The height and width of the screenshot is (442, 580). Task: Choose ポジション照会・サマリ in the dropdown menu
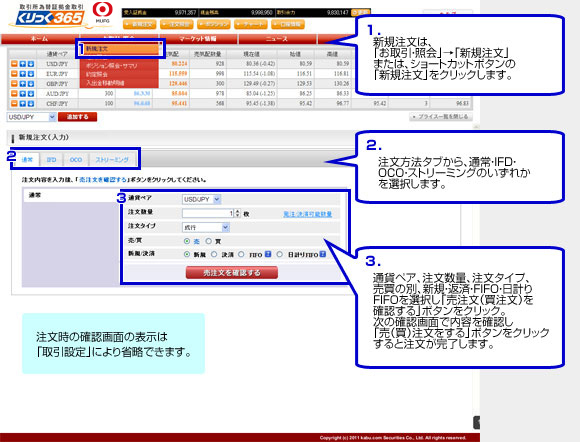click(119, 65)
